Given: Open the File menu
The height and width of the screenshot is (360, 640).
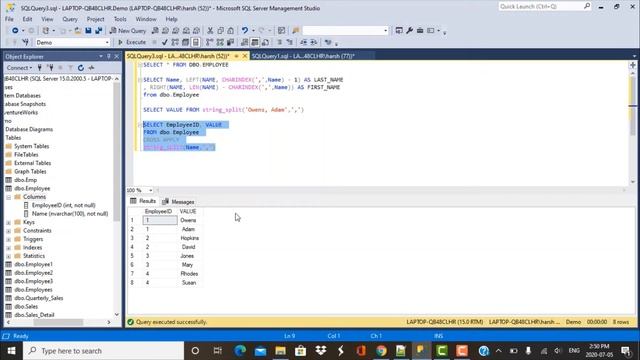Looking at the screenshot, I should [x=9, y=19].
